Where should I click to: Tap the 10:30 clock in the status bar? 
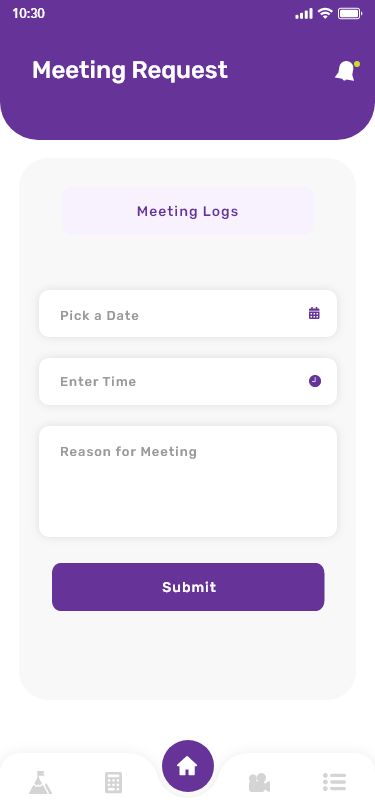[28, 13]
